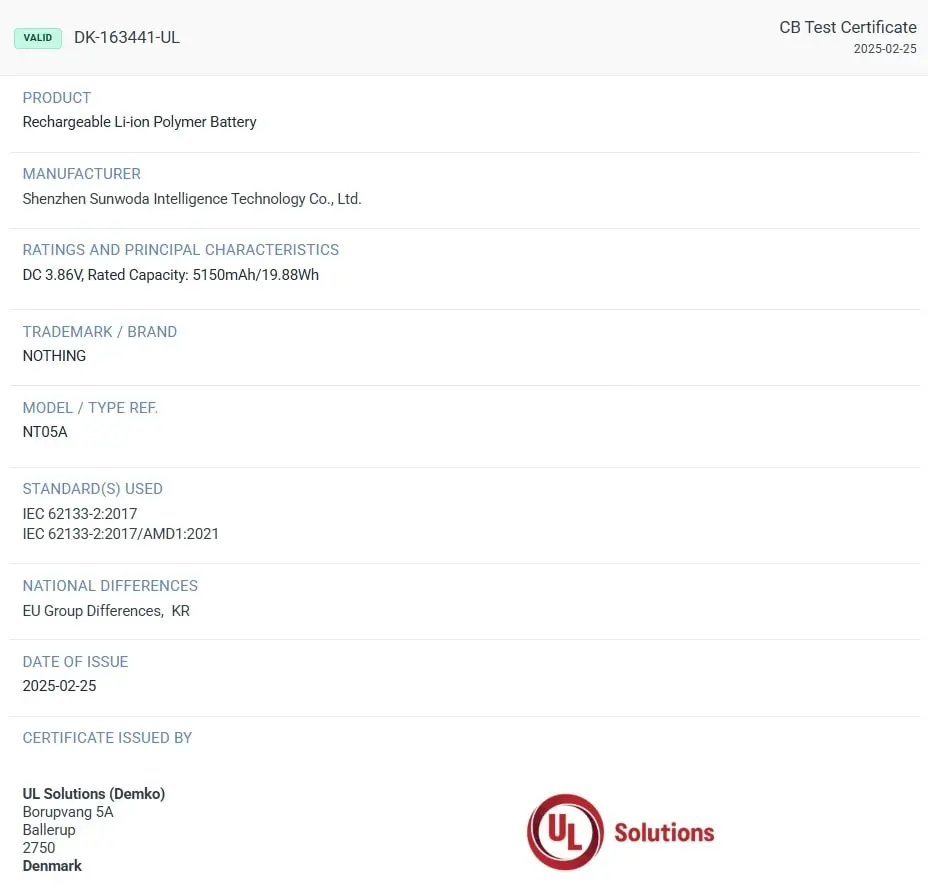Select the certificate number DK-163441-UL
The image size is (928, 896).
pyautogui.click(x=127, y=37)
